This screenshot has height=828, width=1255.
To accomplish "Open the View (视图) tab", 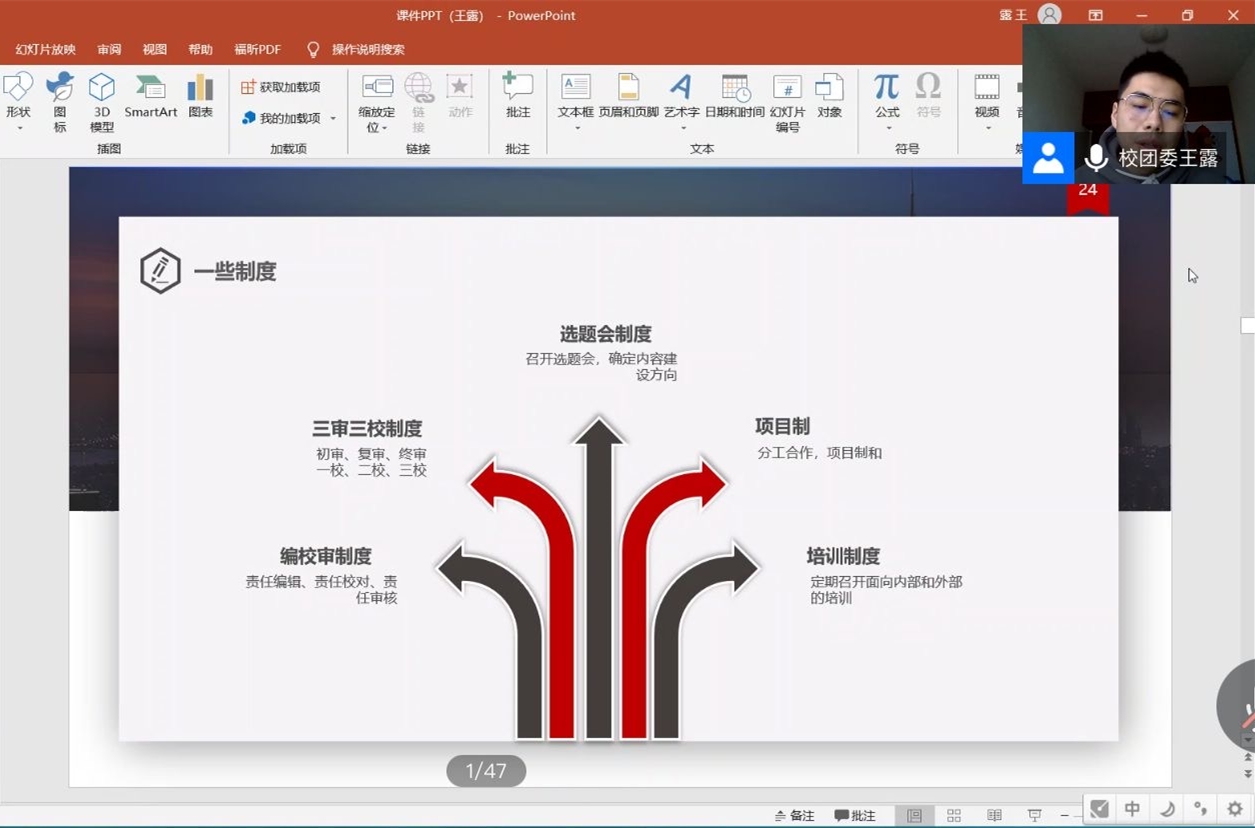I will coord(155,49).
